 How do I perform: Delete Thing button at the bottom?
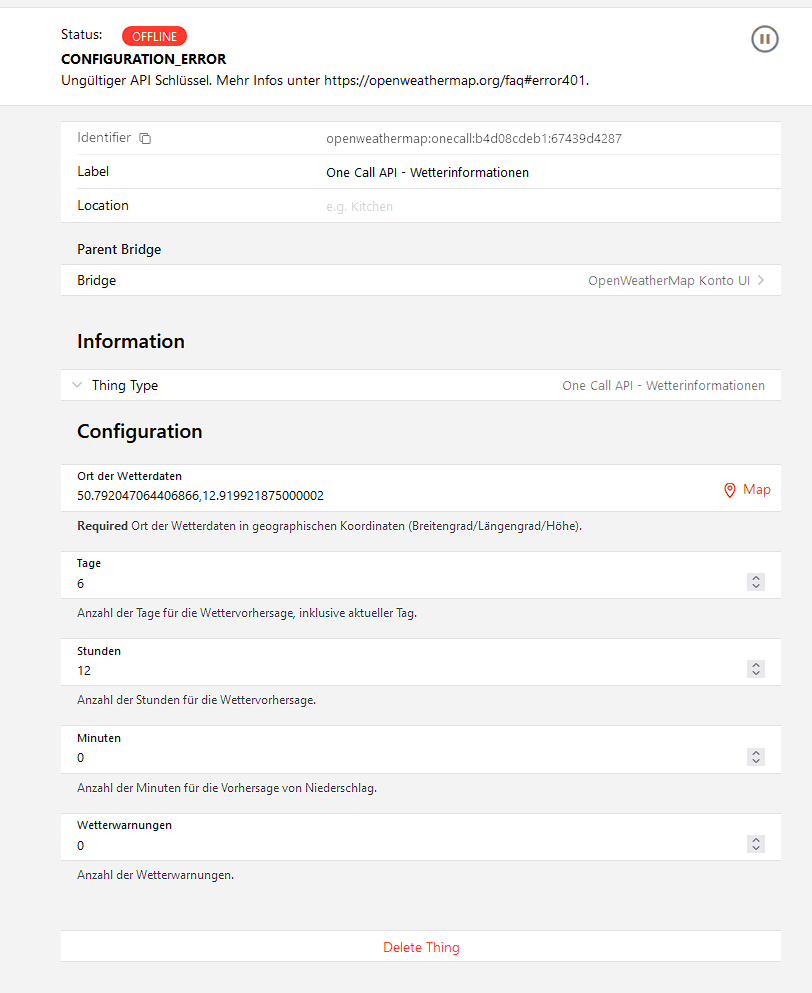click(x=421, y=947)
